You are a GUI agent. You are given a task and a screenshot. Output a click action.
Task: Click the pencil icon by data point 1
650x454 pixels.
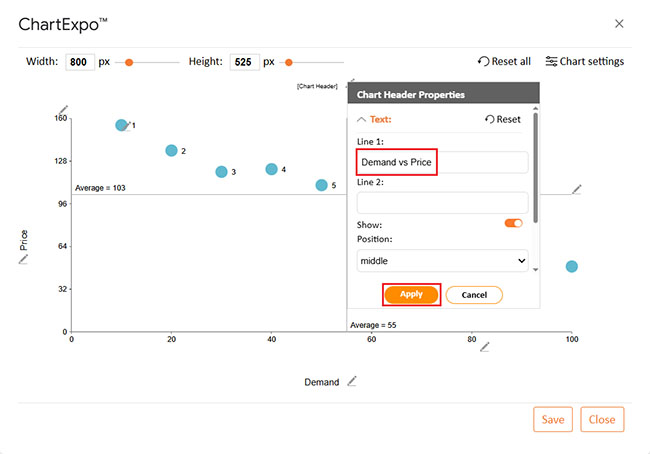pyautogui.click(x=127, y=125)
